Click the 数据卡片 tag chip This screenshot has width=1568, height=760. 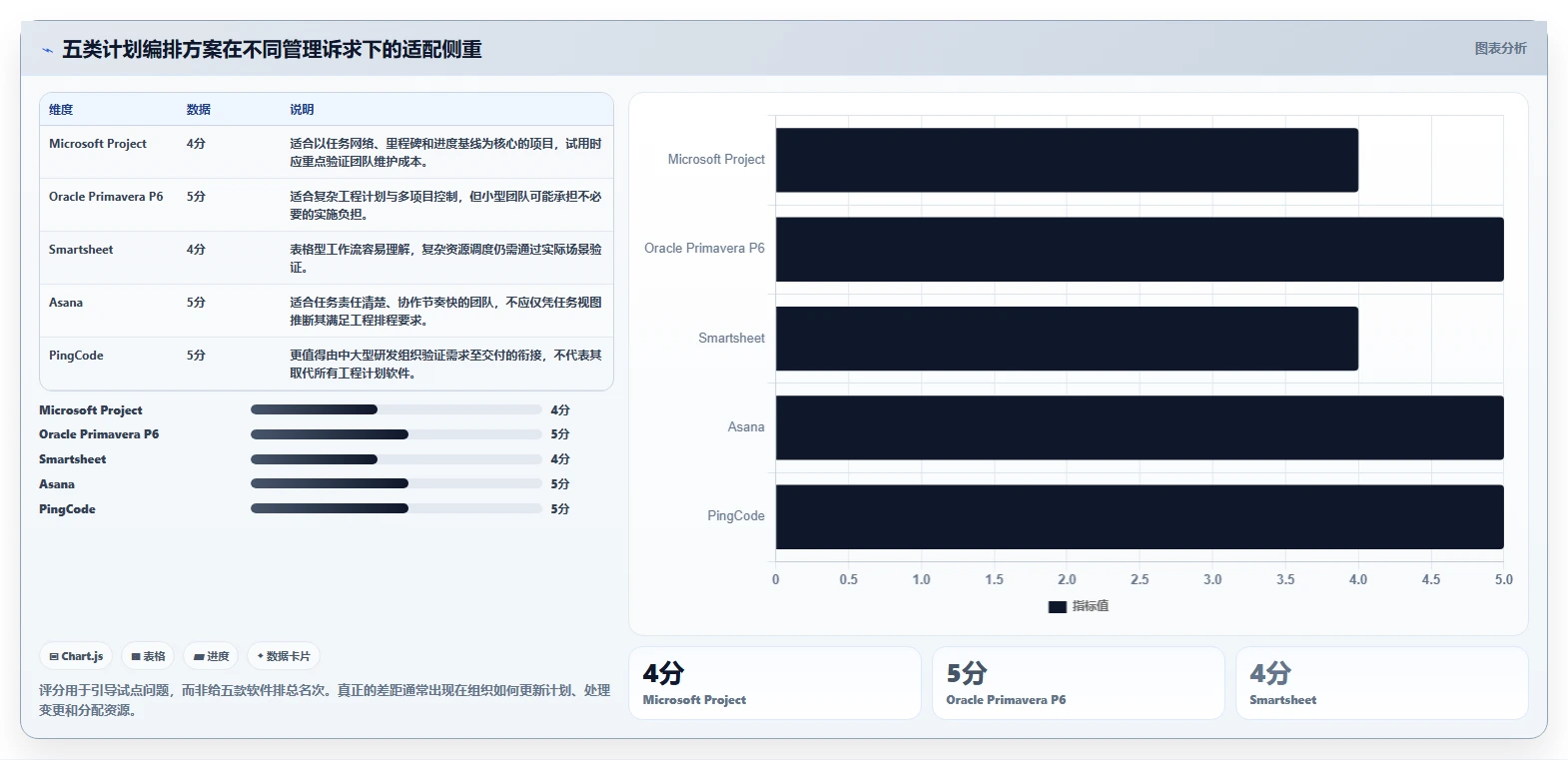click(284, 656)
